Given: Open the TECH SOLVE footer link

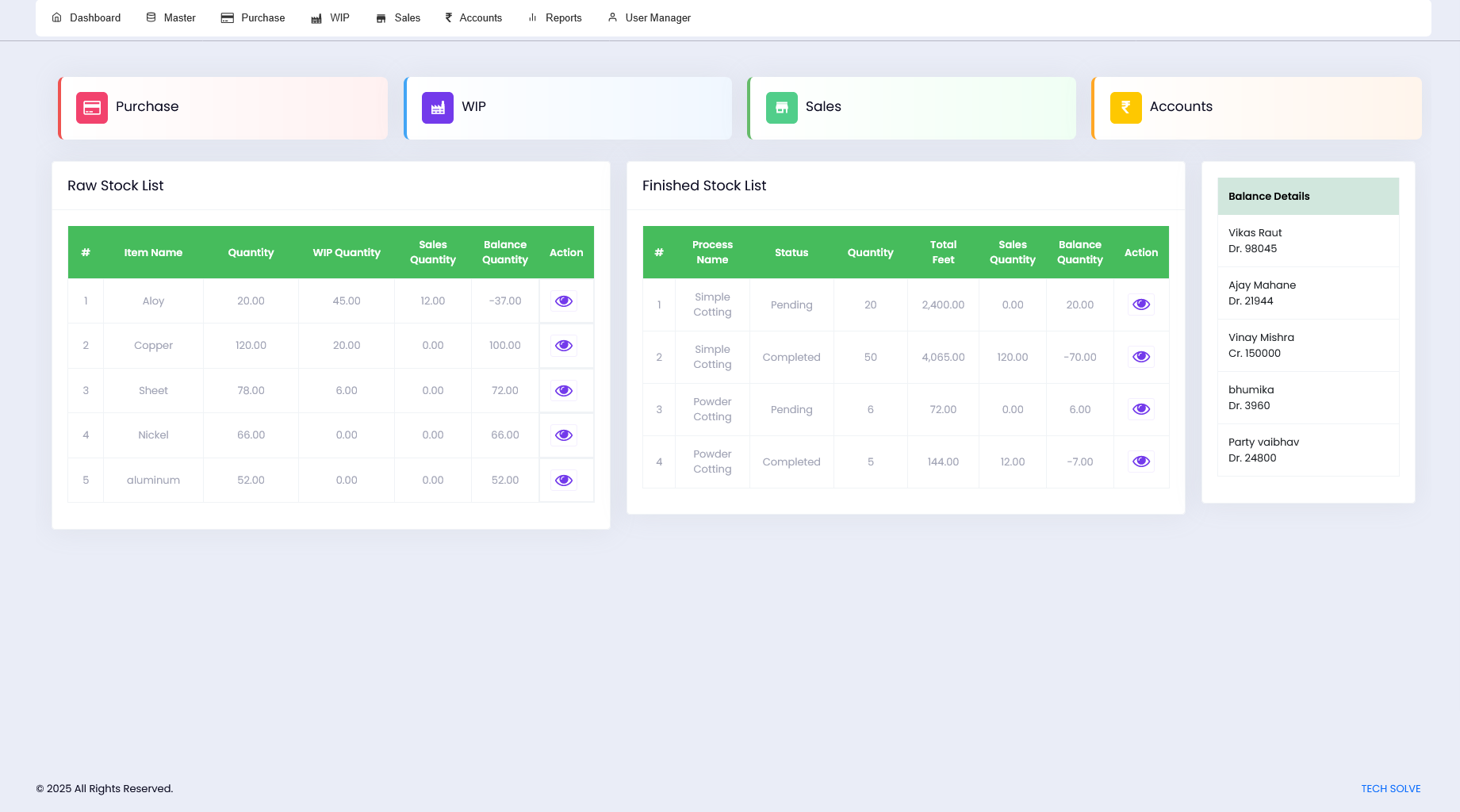Looking at the screenshot, I should tap(1390, 789).
